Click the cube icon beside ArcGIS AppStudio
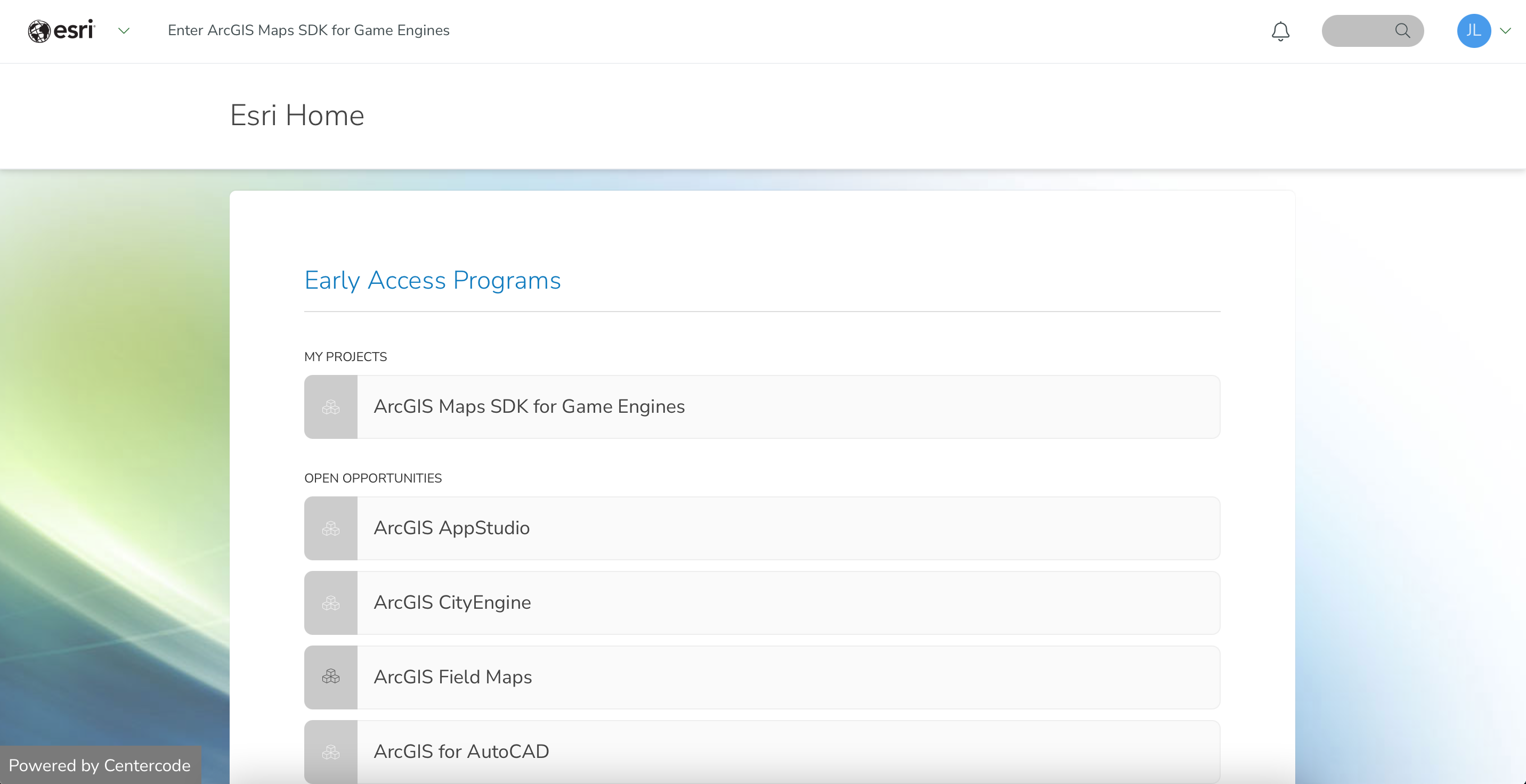This screenshot has width=1526, height=784. tap(330, 528)
